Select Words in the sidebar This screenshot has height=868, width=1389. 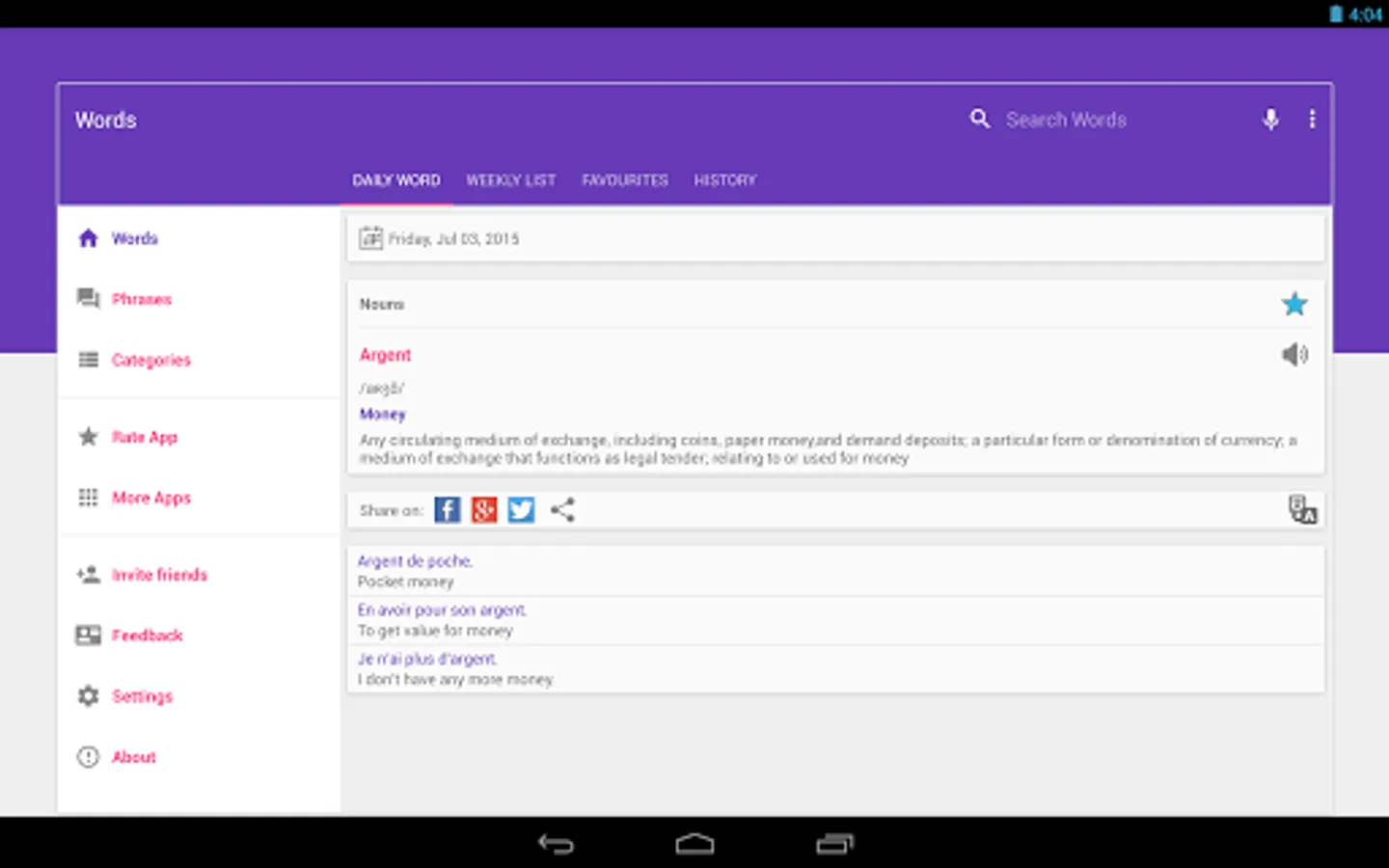(135, 238)
